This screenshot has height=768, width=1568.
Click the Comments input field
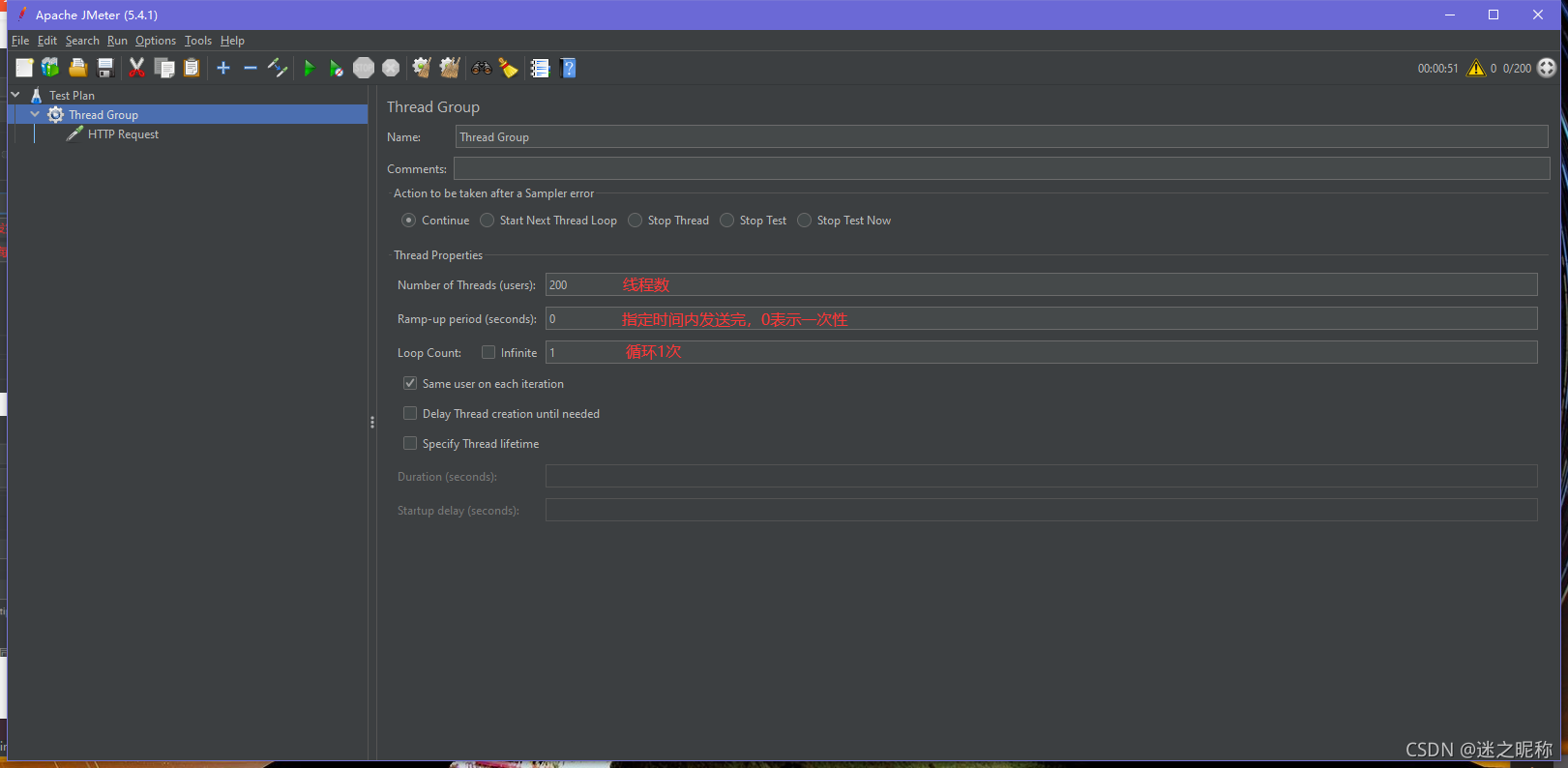coord(1001,168)
